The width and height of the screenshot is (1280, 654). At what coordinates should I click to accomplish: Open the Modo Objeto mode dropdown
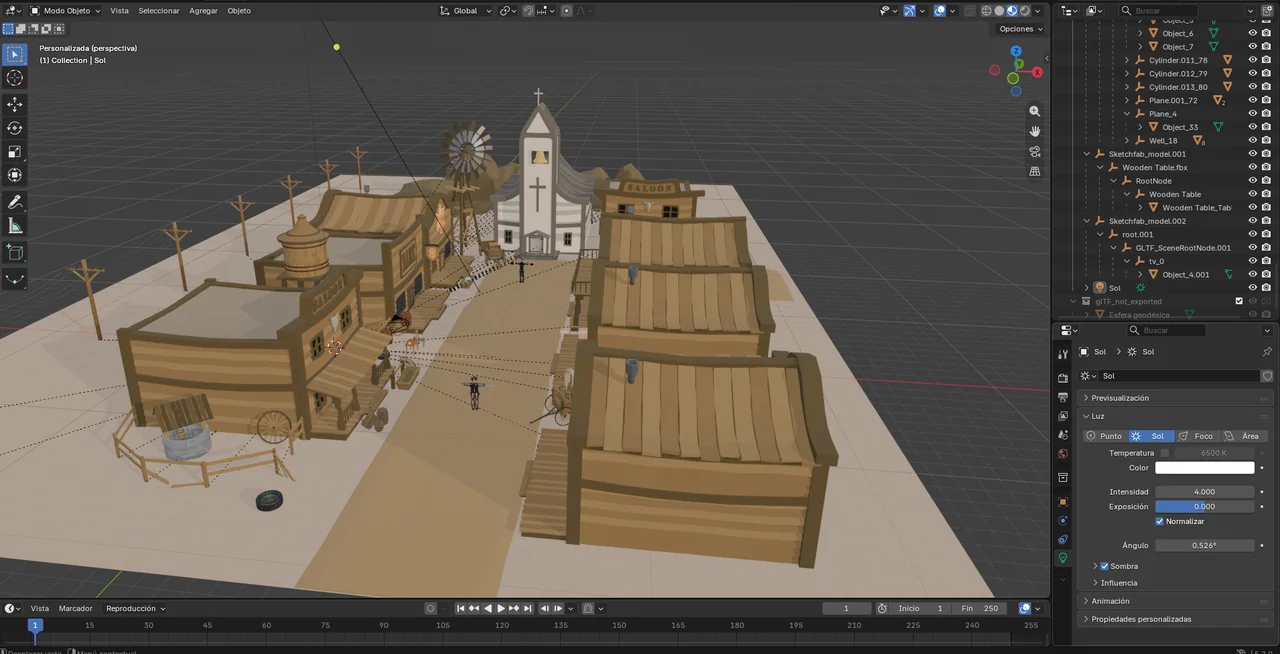(x=65, y=11)
